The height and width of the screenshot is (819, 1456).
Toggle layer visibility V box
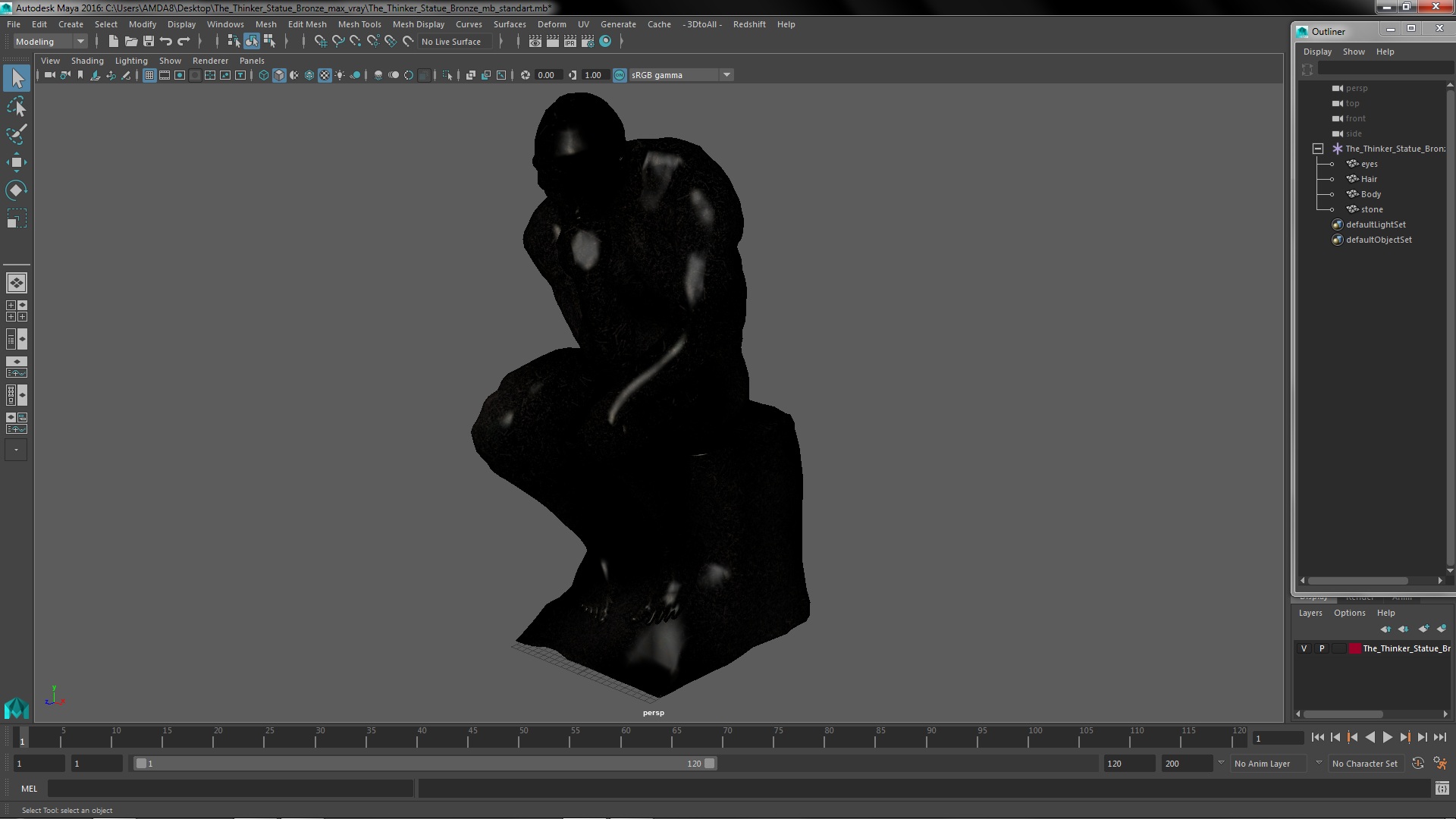[x=1304, y=648]
